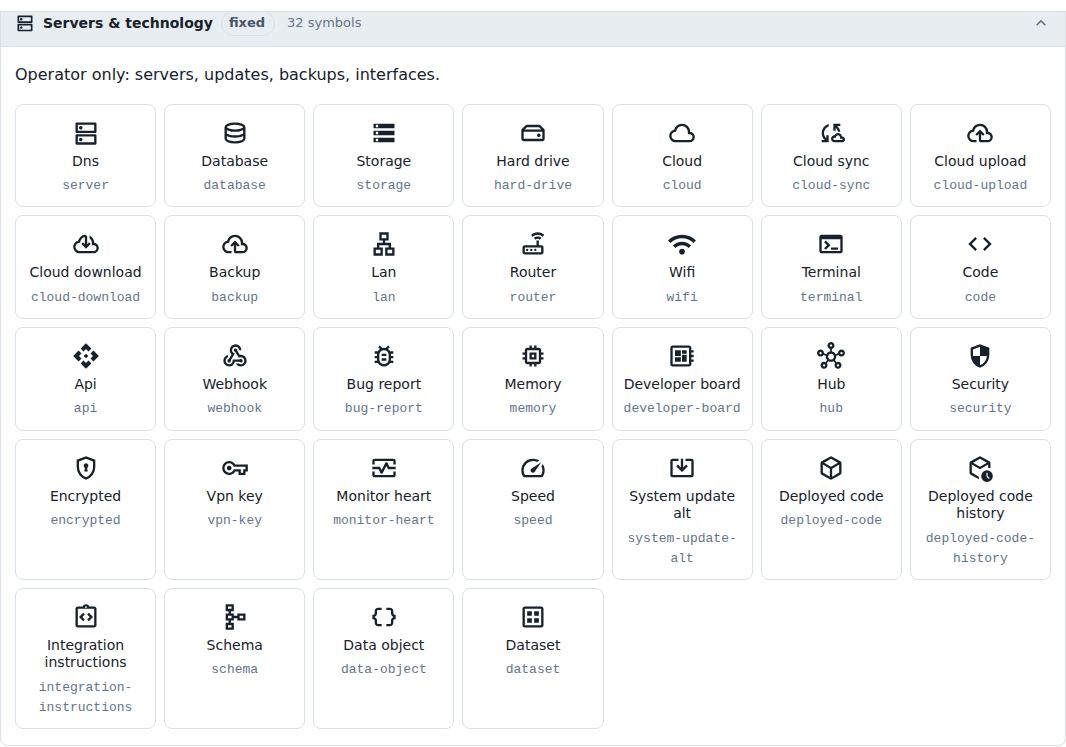Click the Servers & technology header title
The image size is (1066, 747).
pyautogui.click(x=128, y=23)
